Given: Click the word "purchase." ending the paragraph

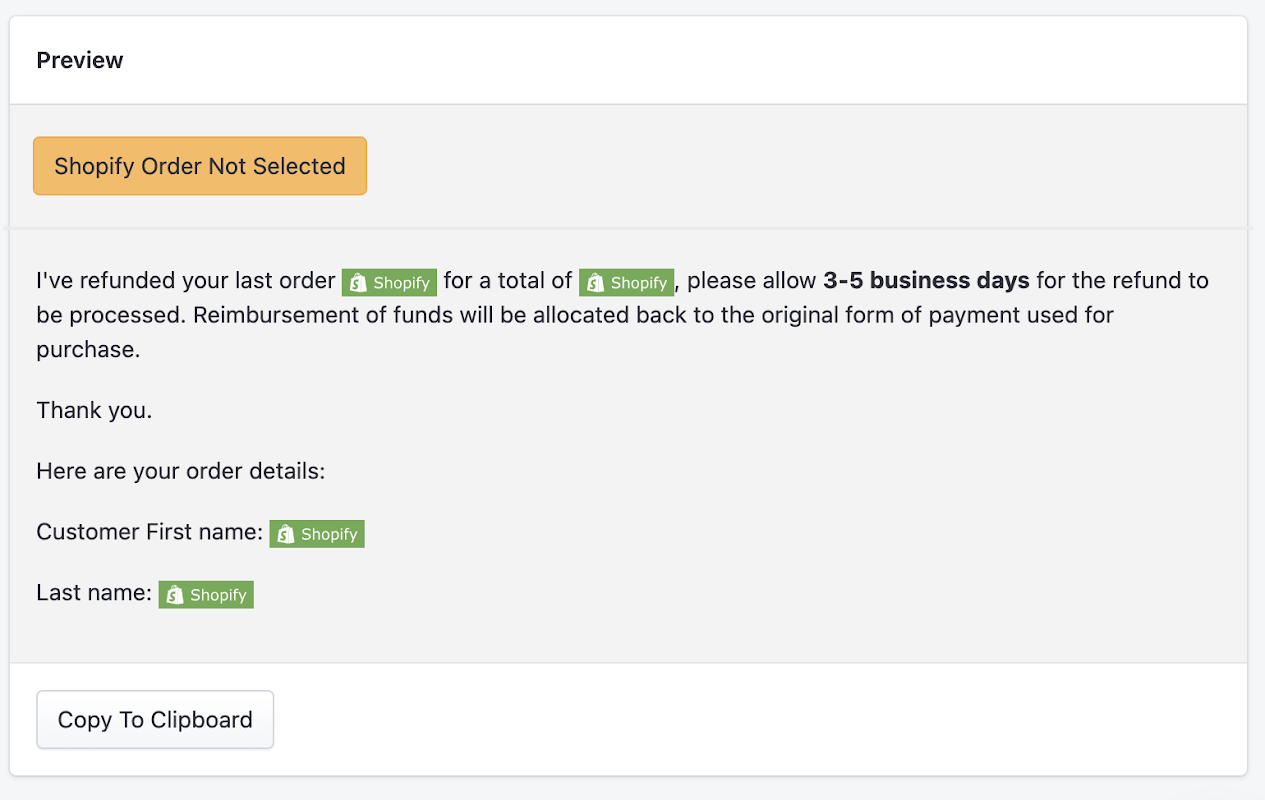Looking at the screenshot, I should 88,350.
